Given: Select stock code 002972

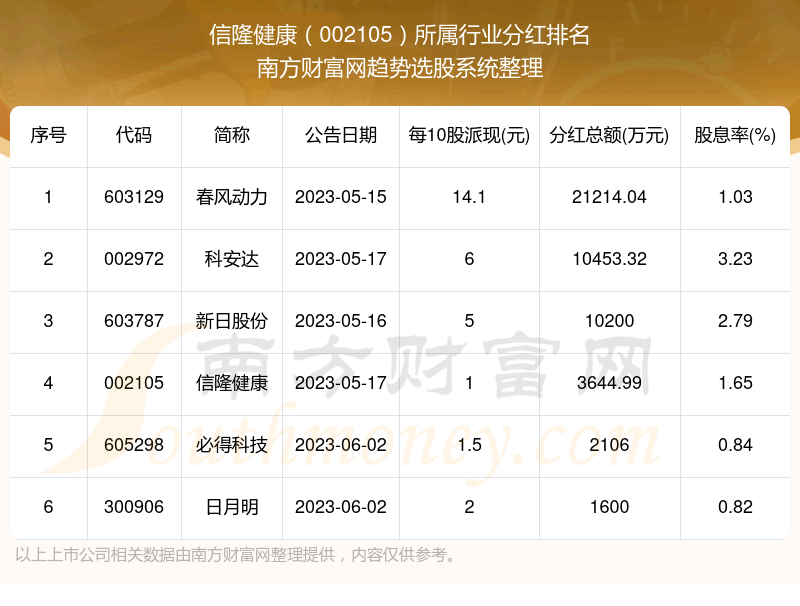Looking at the screenshot, I should tap(134, 259).
